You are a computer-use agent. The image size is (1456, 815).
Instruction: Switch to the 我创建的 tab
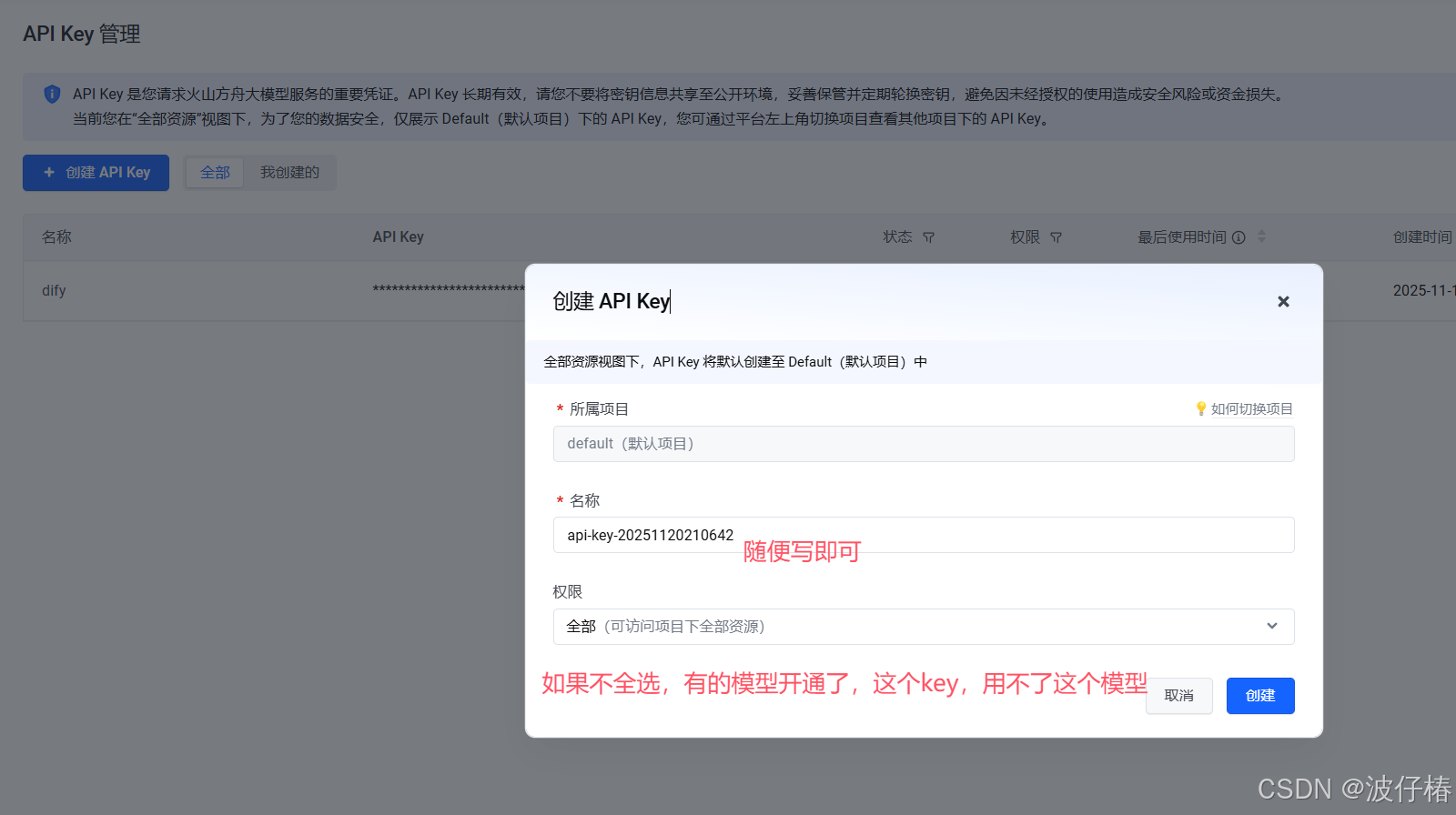[289, 173]
